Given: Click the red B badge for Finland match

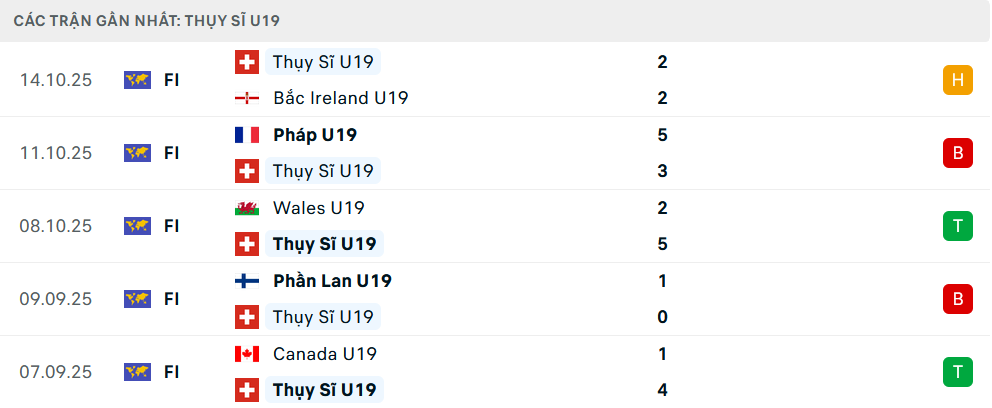Looking at the screenshot, I should (x=957, y=299).
